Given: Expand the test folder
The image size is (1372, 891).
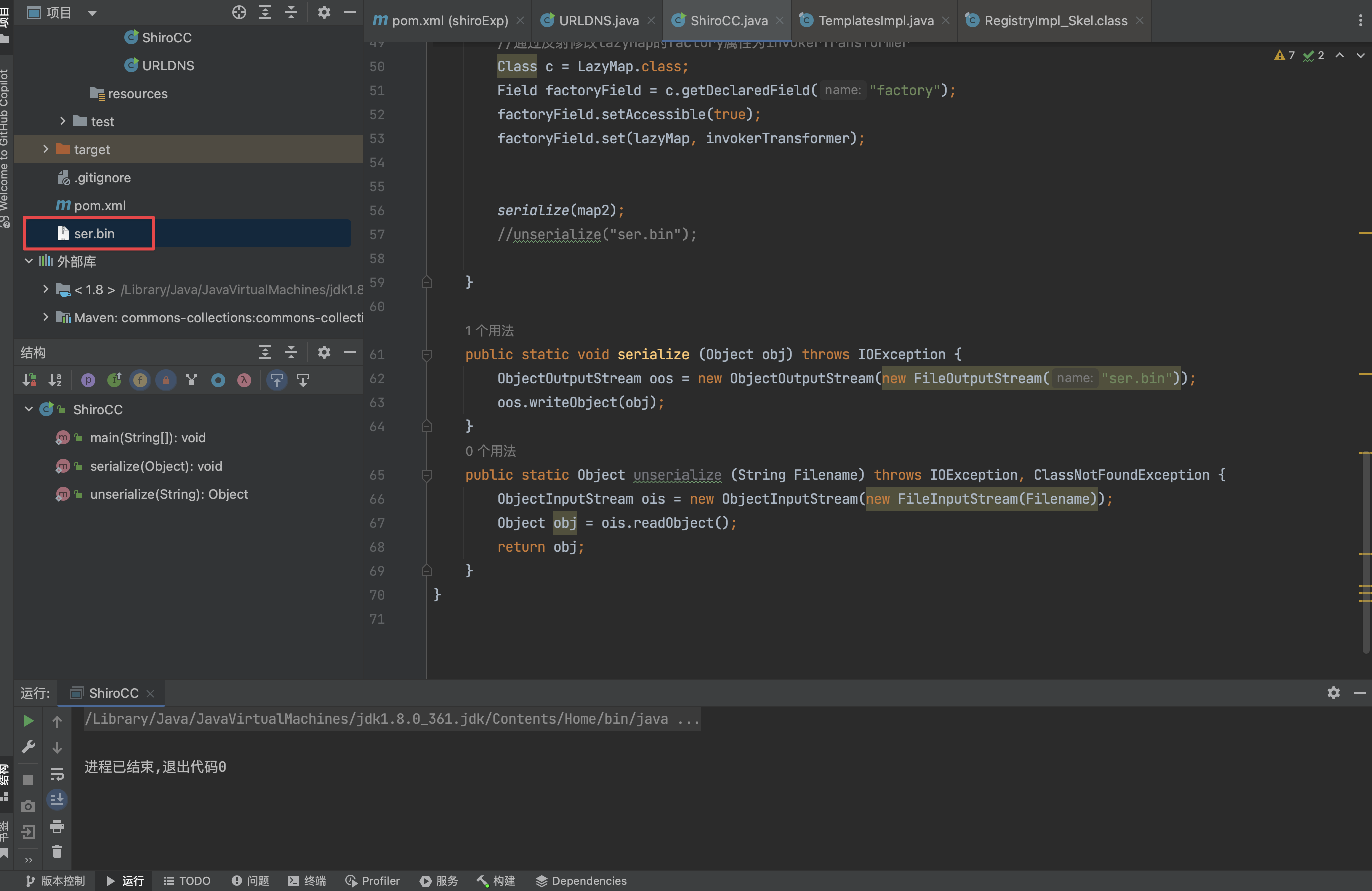Looking at the screenshot, I should pos(63,121).
